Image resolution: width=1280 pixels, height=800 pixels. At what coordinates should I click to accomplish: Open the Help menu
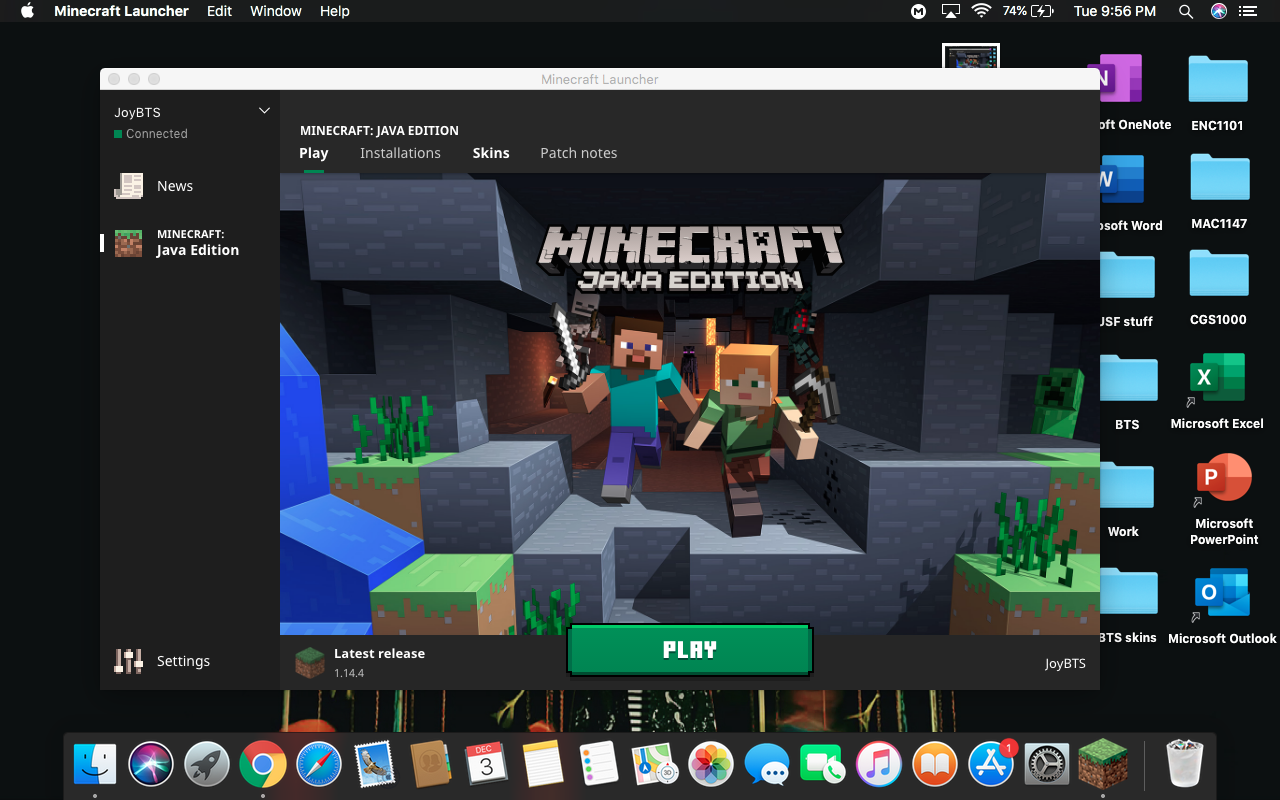(335, 11)
